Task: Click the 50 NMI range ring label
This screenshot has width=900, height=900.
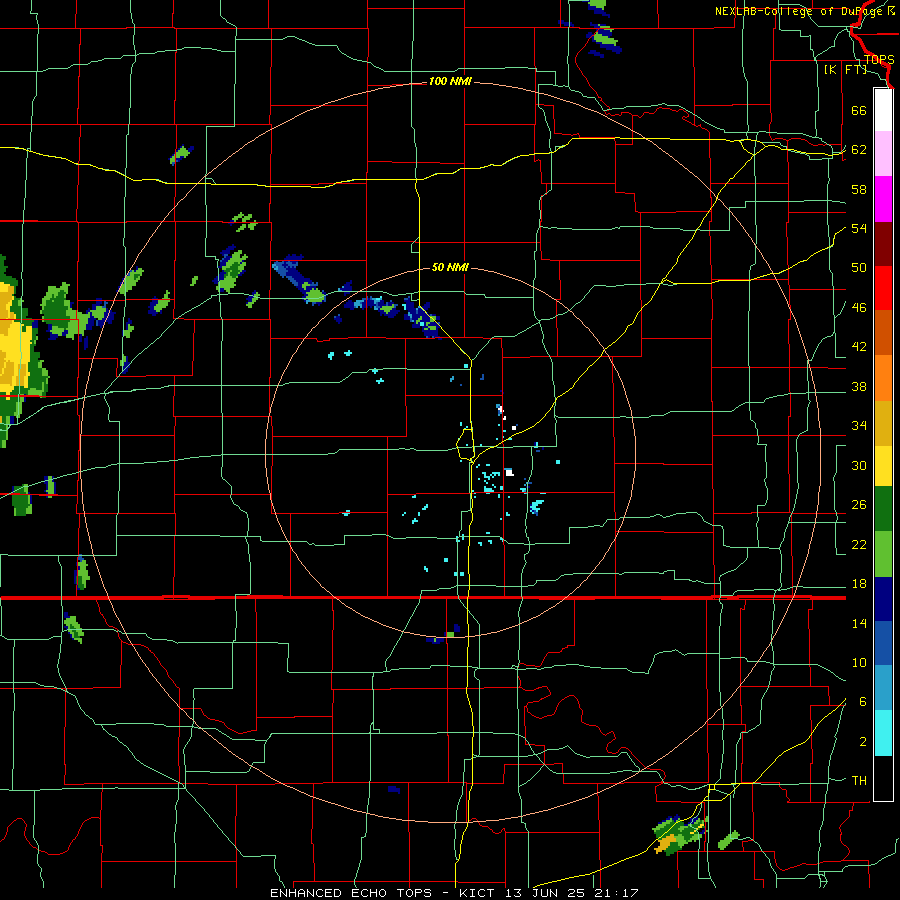Action: pyautogui.click(x=450, y=267)
